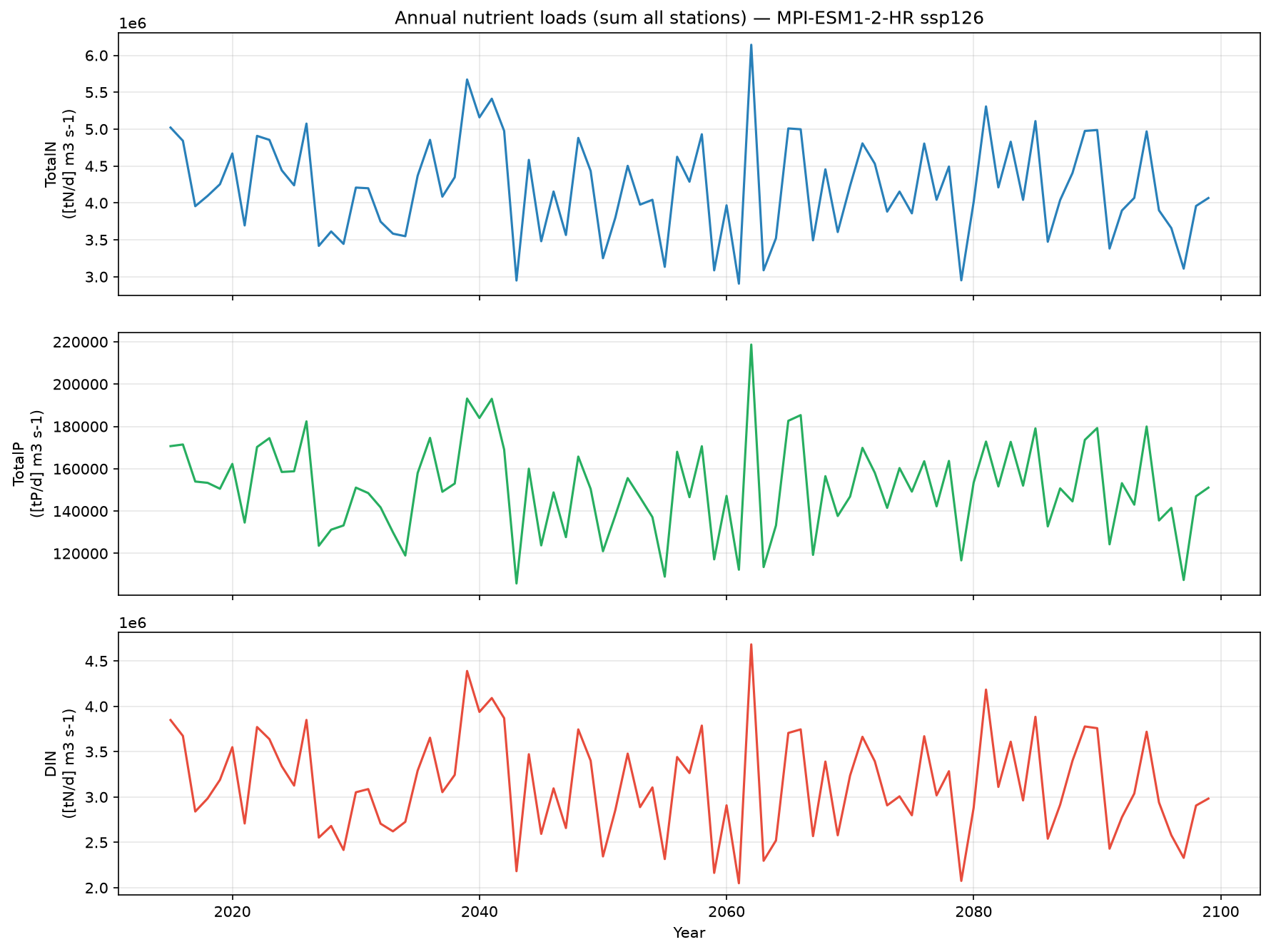The height and width of the screenshot is (952, 1271).
Task: Click the chart title mentioning MPI-ESM1-2-HR ssp126
Action: click(x=689, y=18)
